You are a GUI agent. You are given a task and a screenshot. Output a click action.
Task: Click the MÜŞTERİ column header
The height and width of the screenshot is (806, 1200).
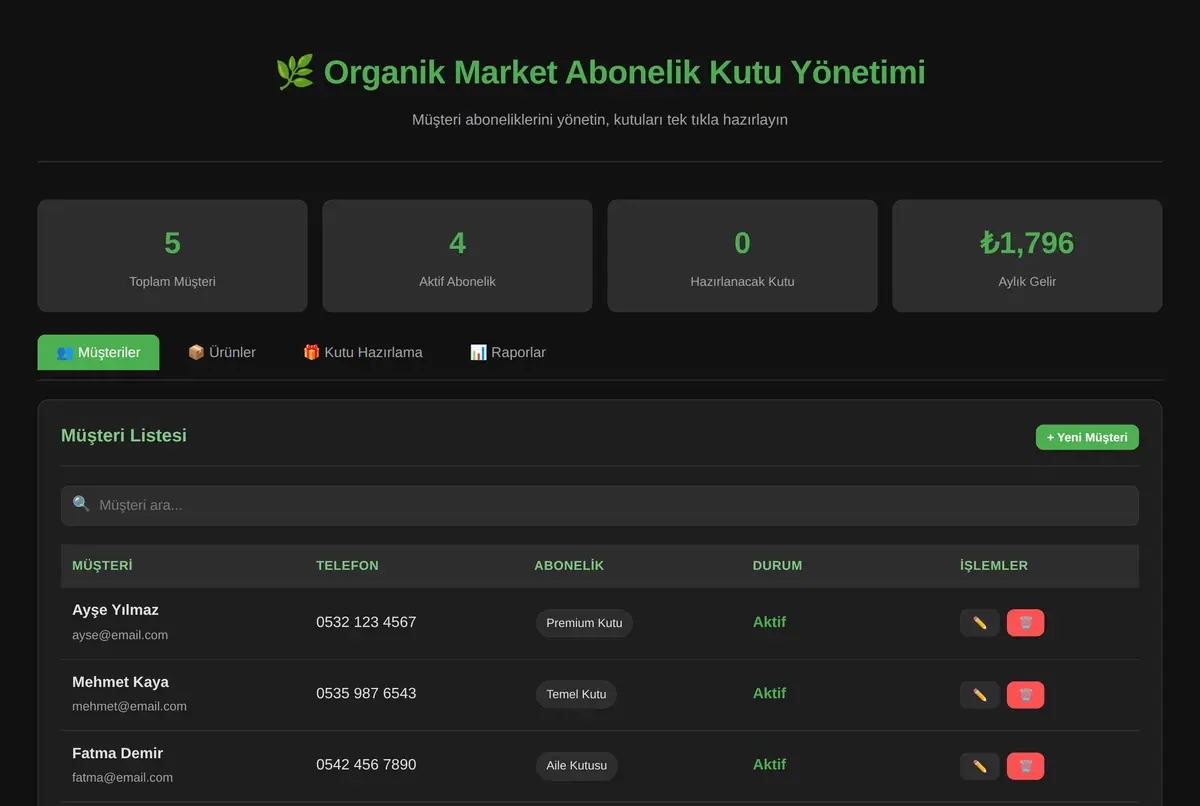pyautogui.click(x=102, y=566)
